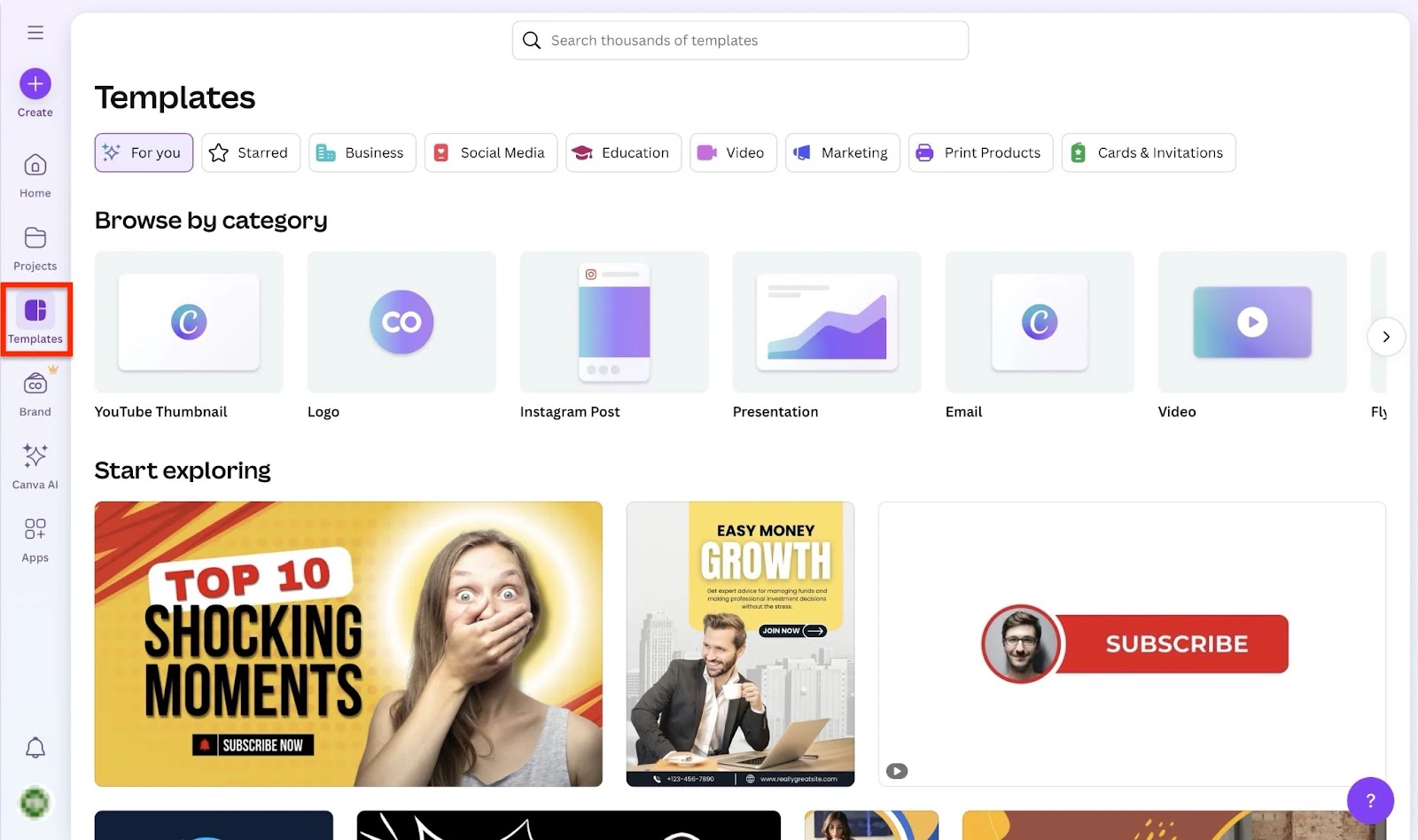Viewport: 1418px width, 840px height.
Task: Click the Video category label
Action: point(1177,412)
